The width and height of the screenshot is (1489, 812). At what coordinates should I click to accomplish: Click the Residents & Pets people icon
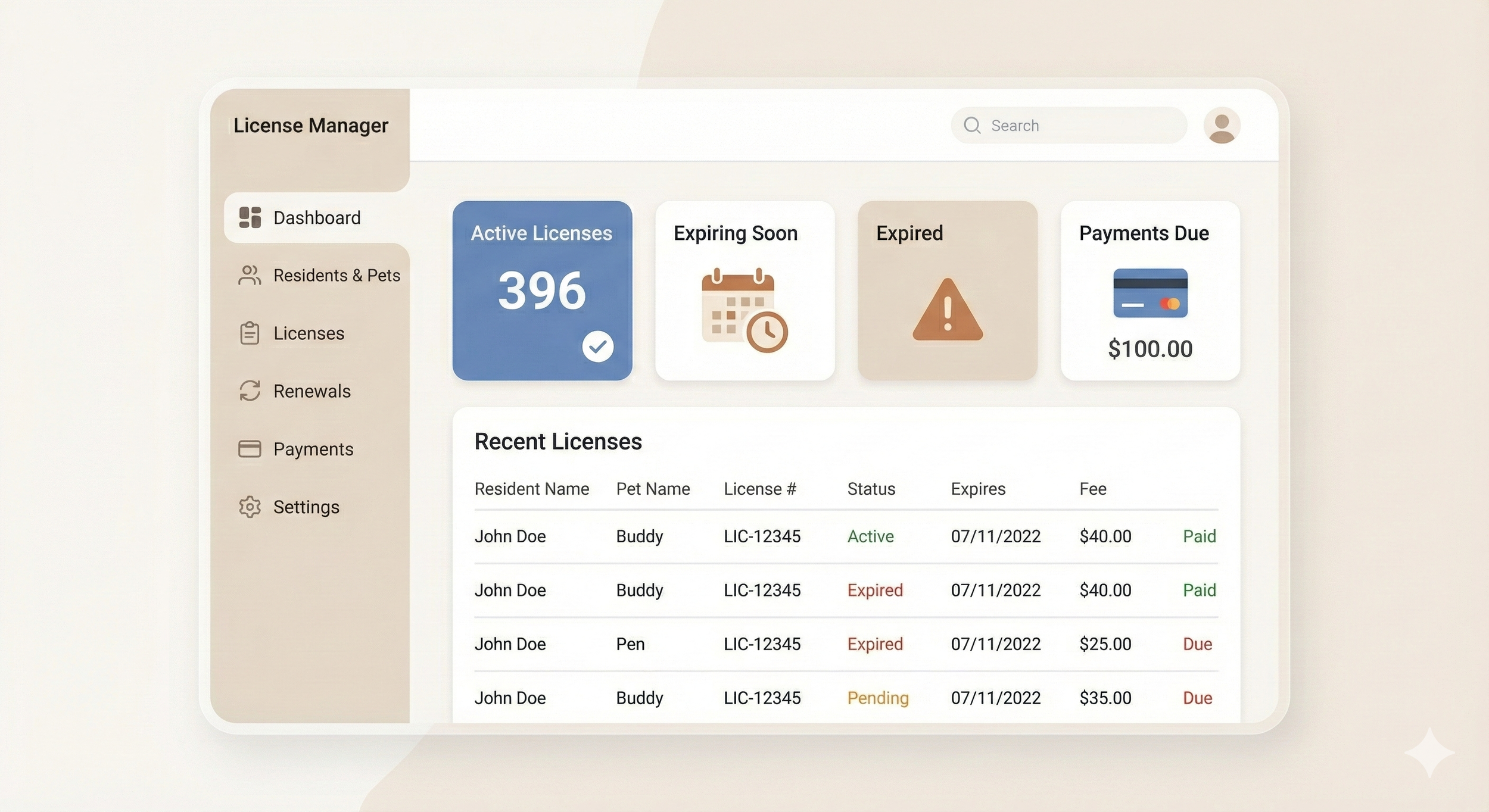(x=250, y=275)
